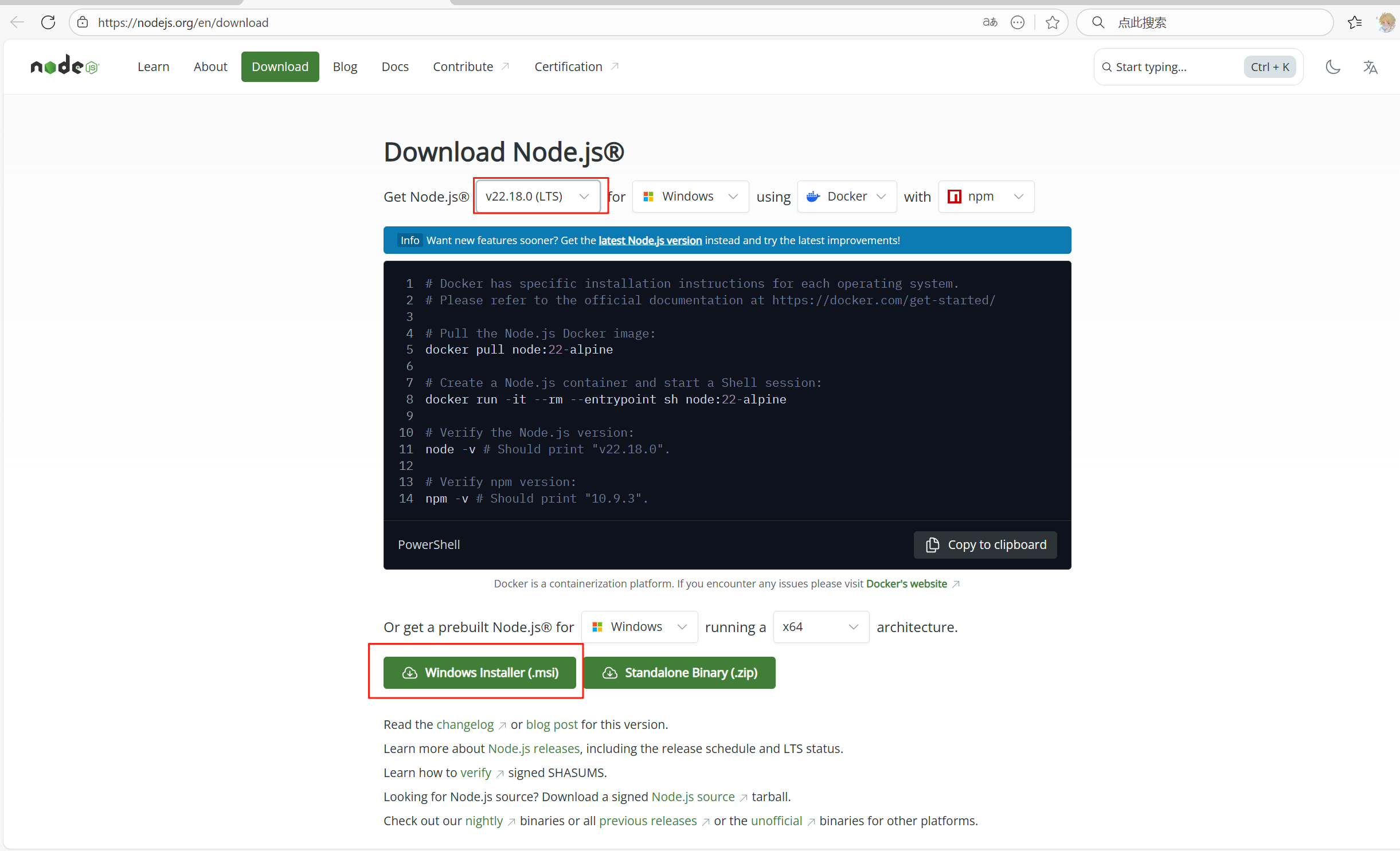This screenshot has width=1400, height=851.
Task: Click the Copy to clipboard icon
Action: coord(932,544)
